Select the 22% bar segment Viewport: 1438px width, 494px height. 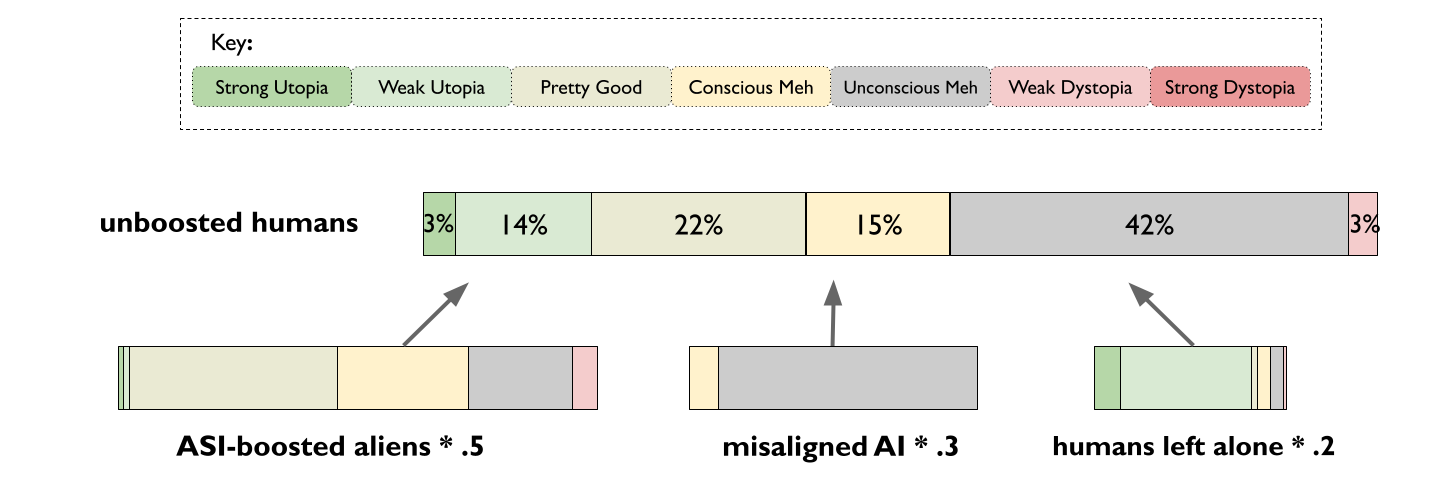[698, 225]
